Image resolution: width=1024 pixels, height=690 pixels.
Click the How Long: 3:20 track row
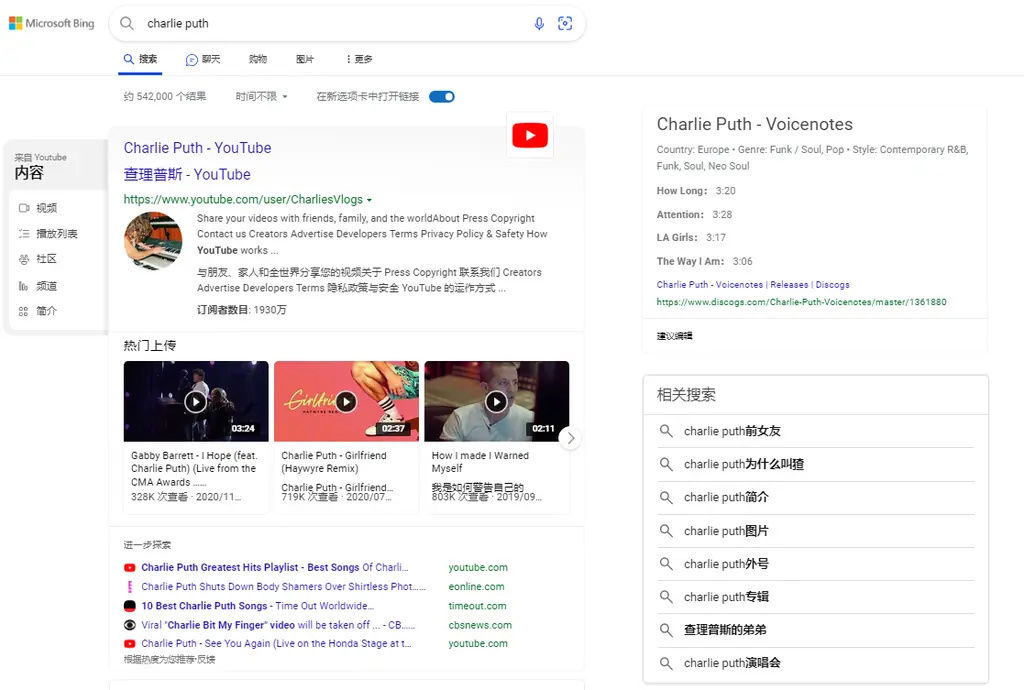pos(696,191)
